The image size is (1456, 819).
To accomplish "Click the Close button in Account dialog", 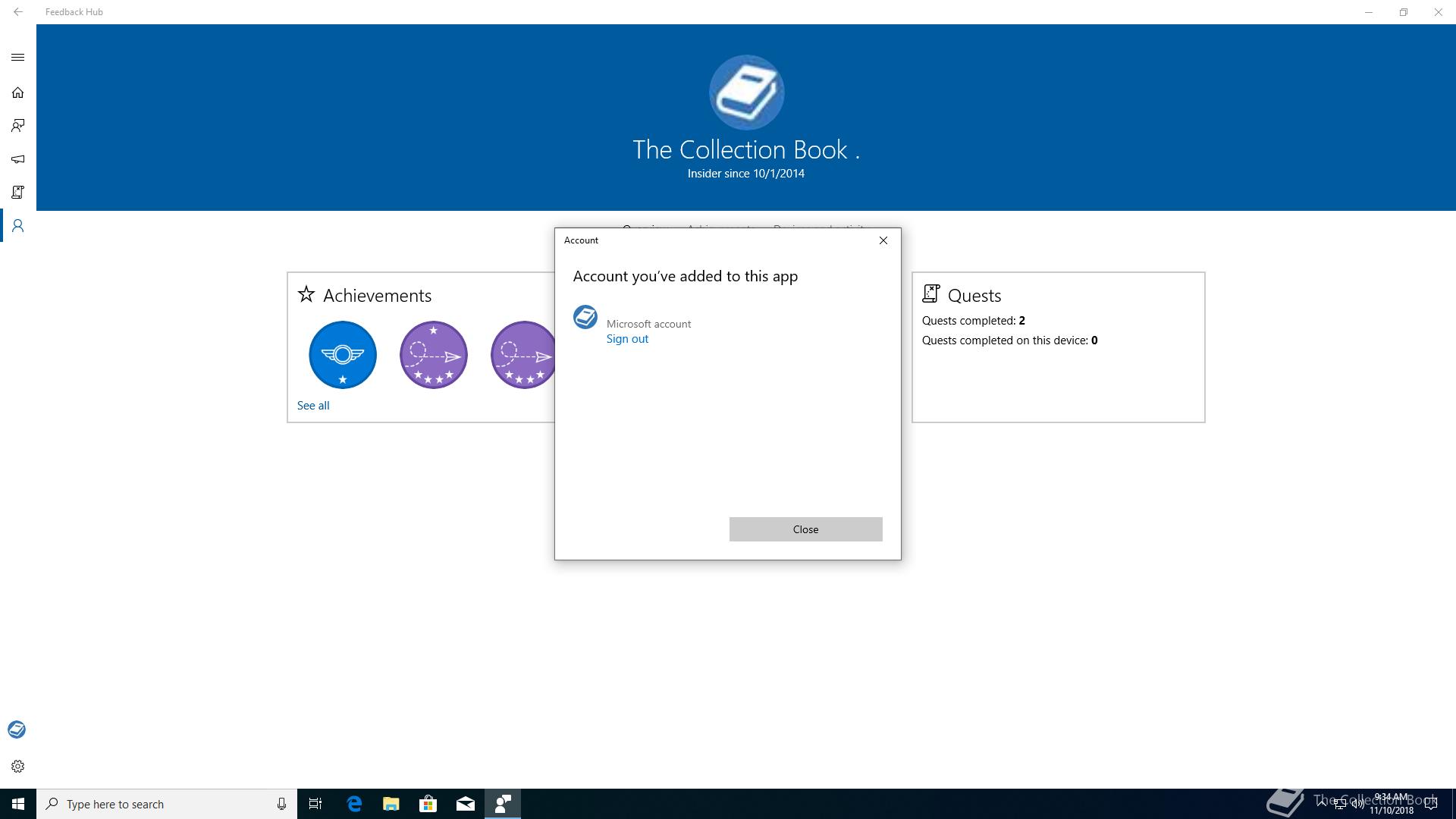I will pyautogui.click(x=805, y=529).
